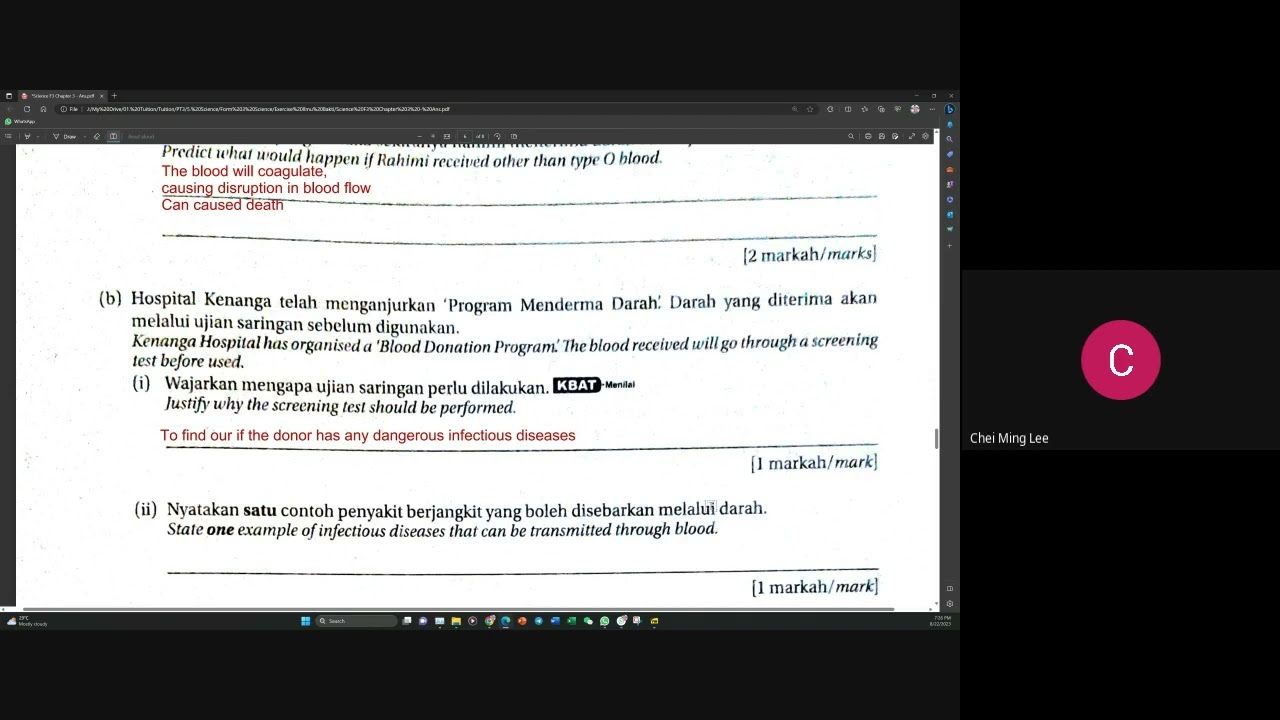Image resolution: width=1280 pixels, height=720 pixels.
Task: View site information File icon
Action: [69, 109]
